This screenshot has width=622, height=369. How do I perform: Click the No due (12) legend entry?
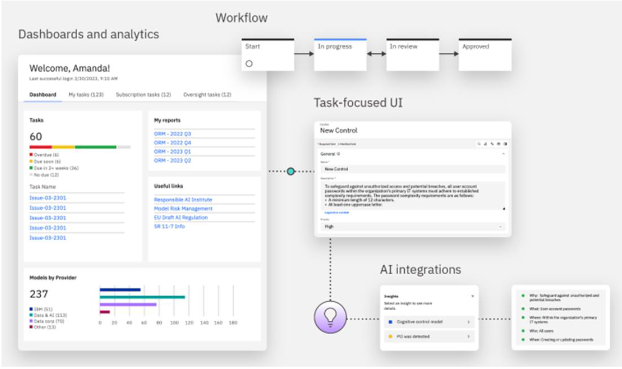click(x=44, y=175)
